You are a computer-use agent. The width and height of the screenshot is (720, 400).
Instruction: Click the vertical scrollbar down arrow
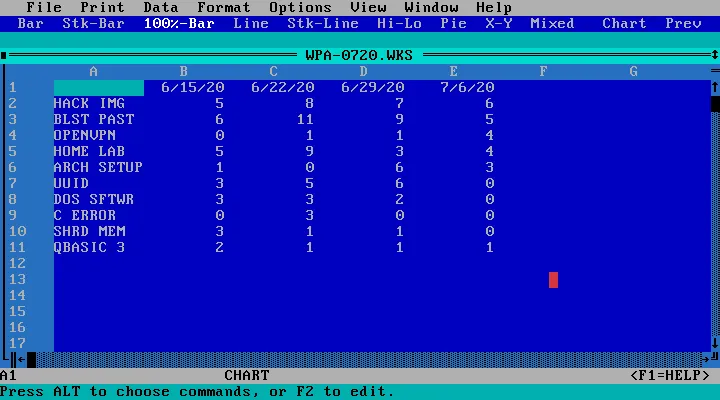coord(714,343)
